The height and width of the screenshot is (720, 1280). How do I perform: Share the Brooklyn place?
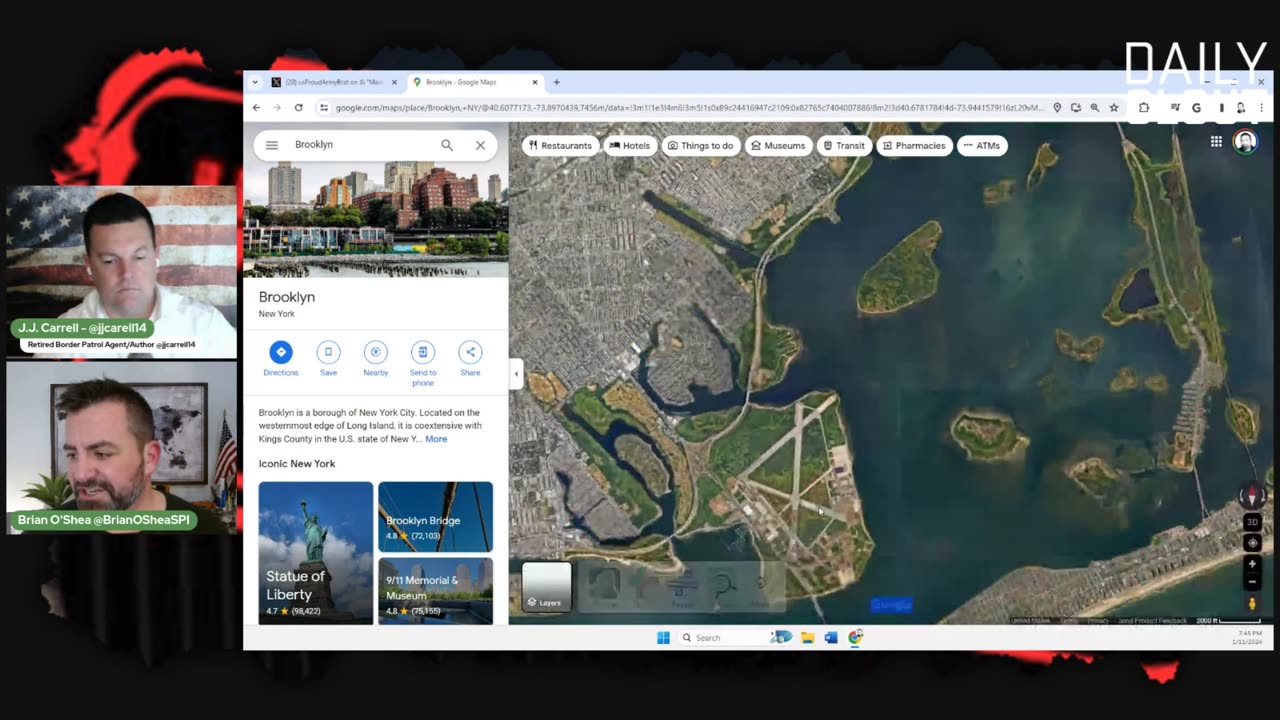click(x=470, y=359)
